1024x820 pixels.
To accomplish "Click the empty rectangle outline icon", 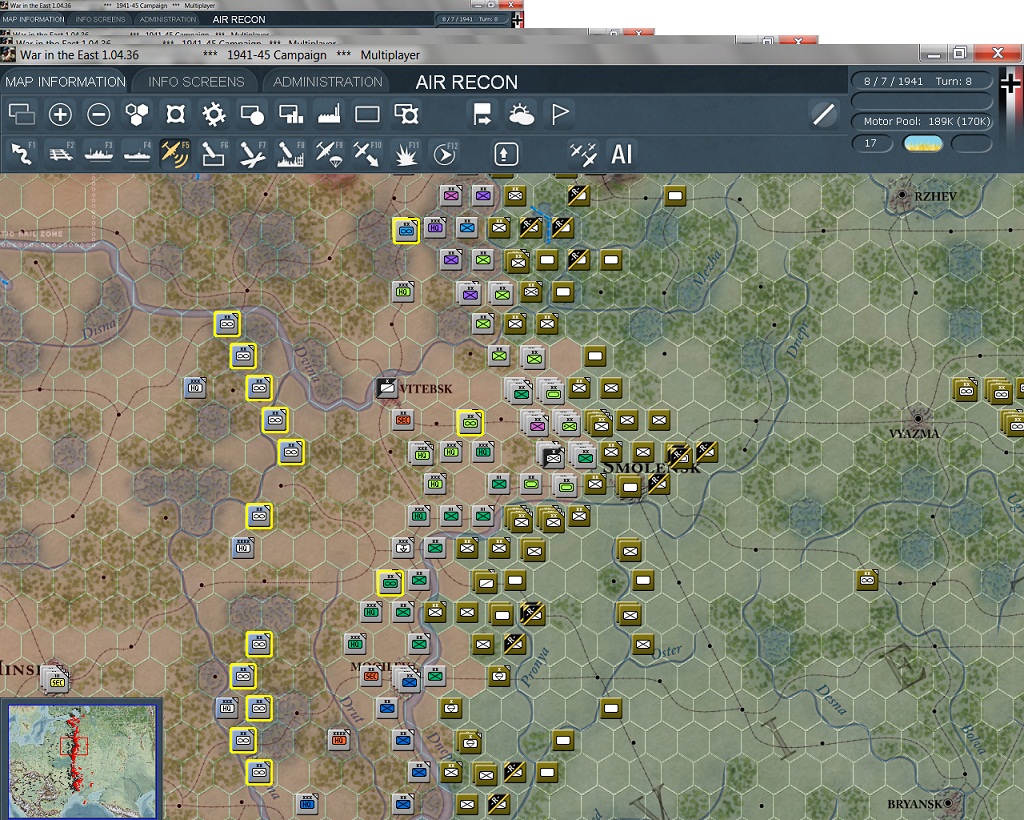I will [x=367, y=114].
